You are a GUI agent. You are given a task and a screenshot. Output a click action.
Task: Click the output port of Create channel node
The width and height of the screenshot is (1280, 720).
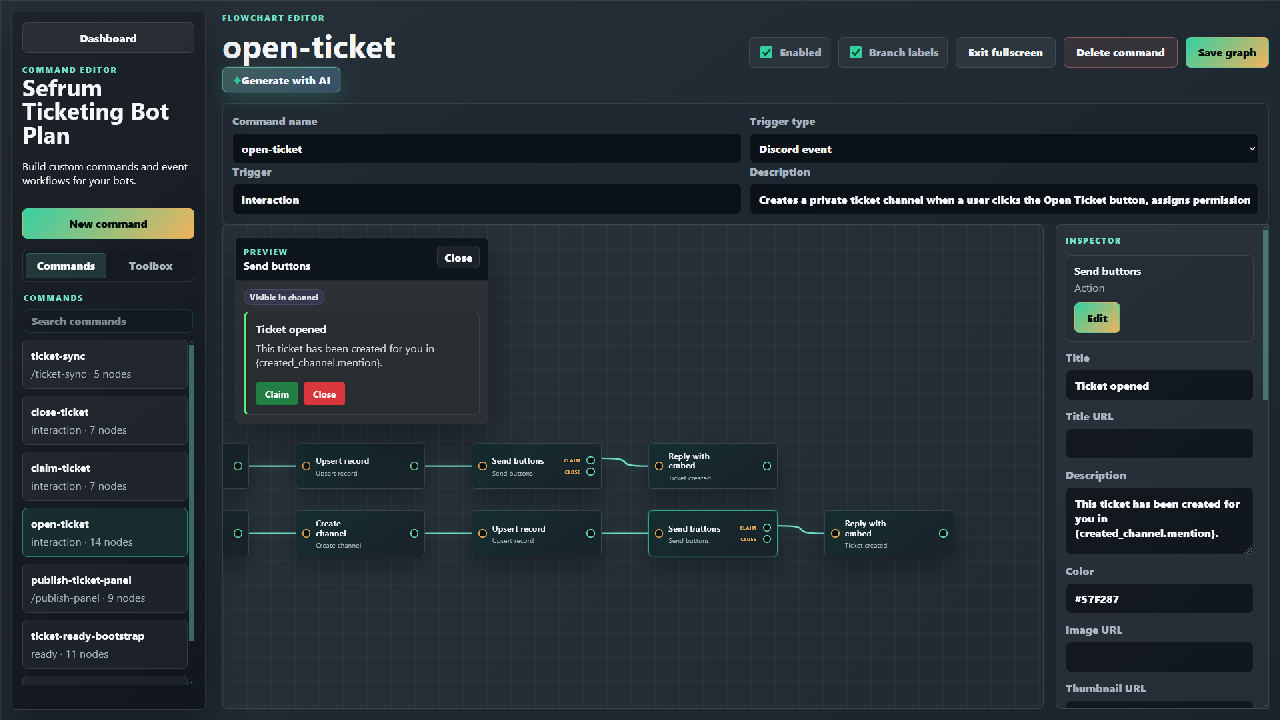coord(414,533)
